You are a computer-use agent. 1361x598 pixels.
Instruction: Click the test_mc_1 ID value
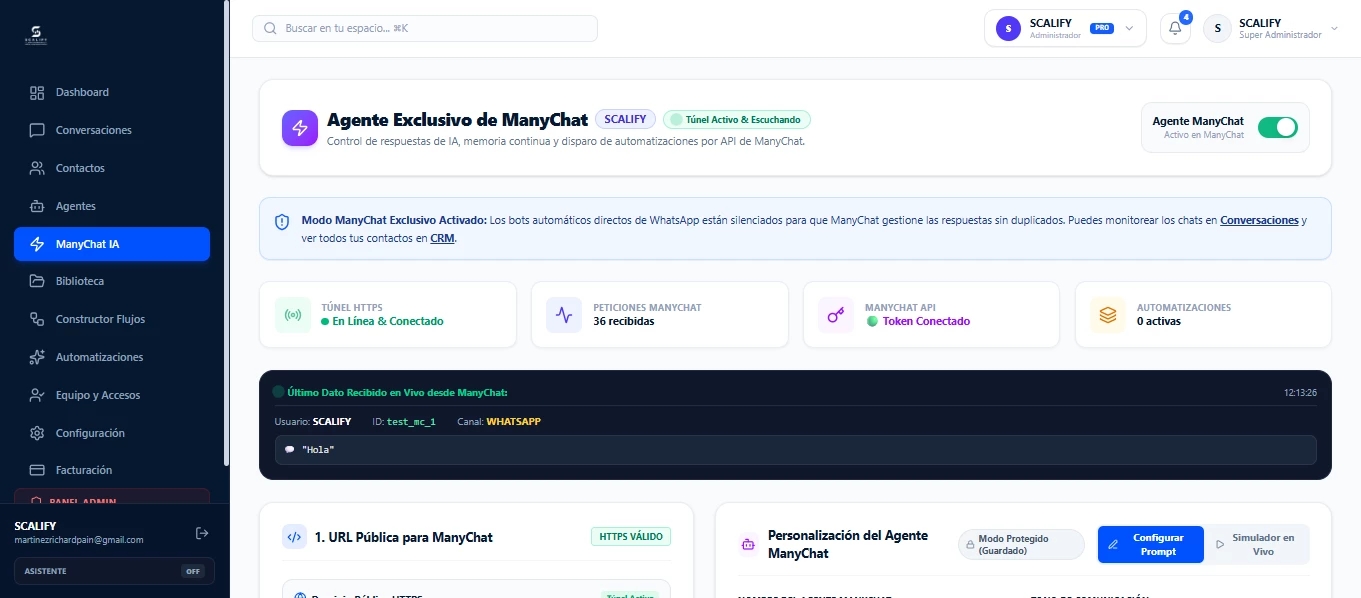[411, 422]
